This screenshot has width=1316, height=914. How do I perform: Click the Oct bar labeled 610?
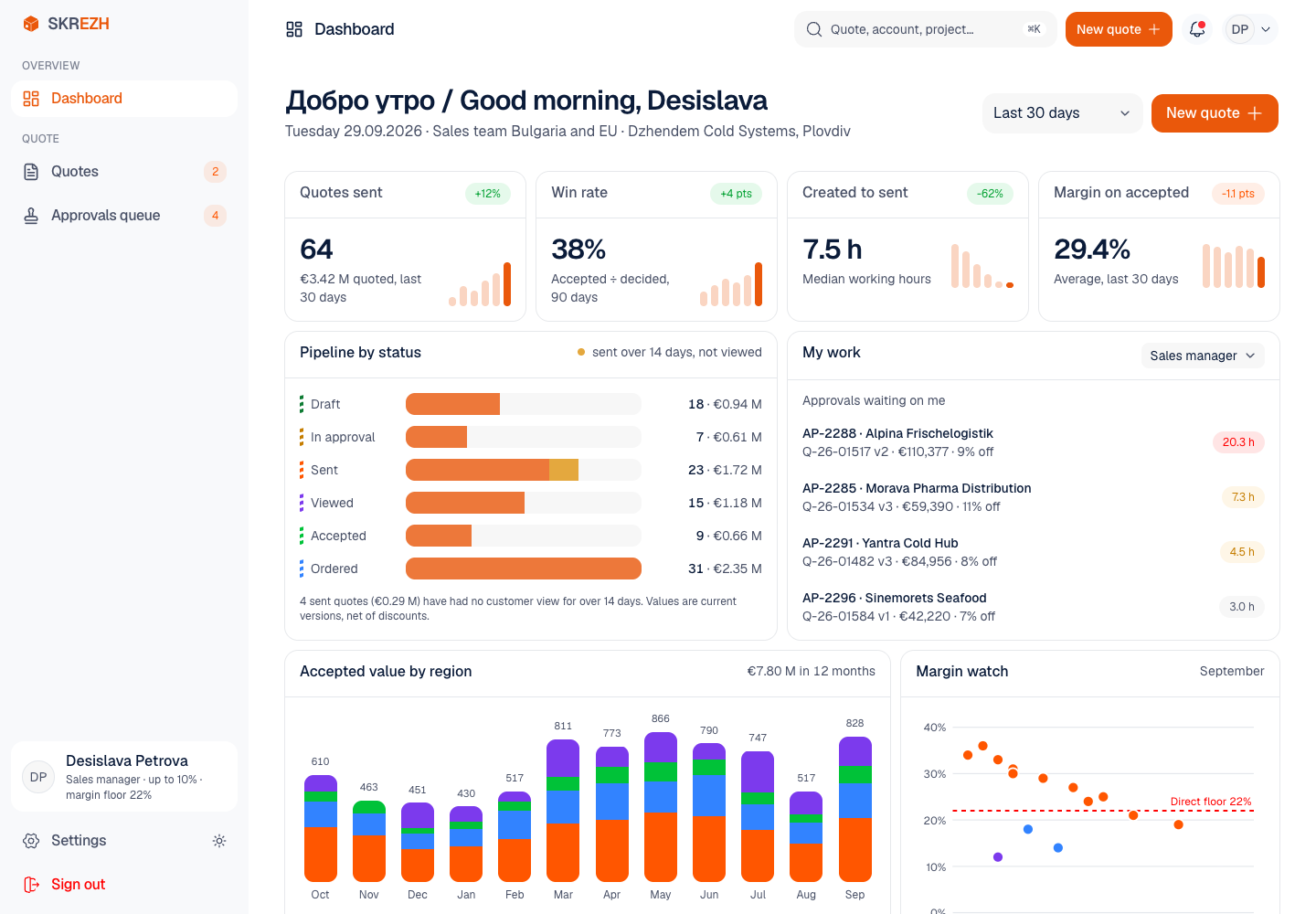click(320, 828)
